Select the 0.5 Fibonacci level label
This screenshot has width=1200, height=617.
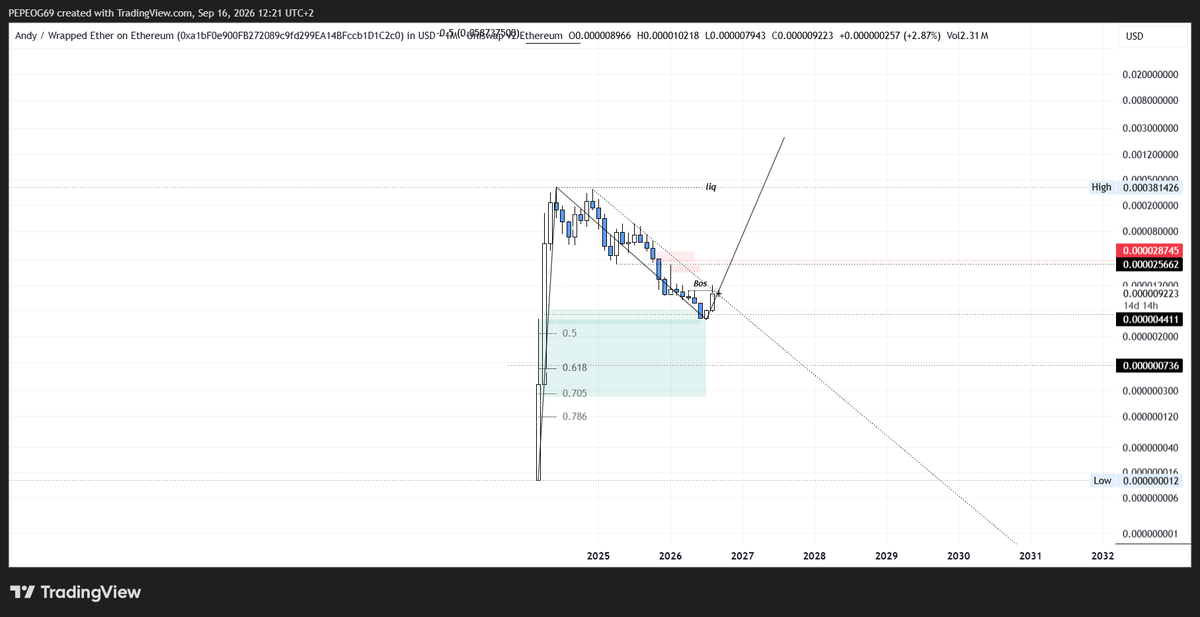(x=569, y=333)
